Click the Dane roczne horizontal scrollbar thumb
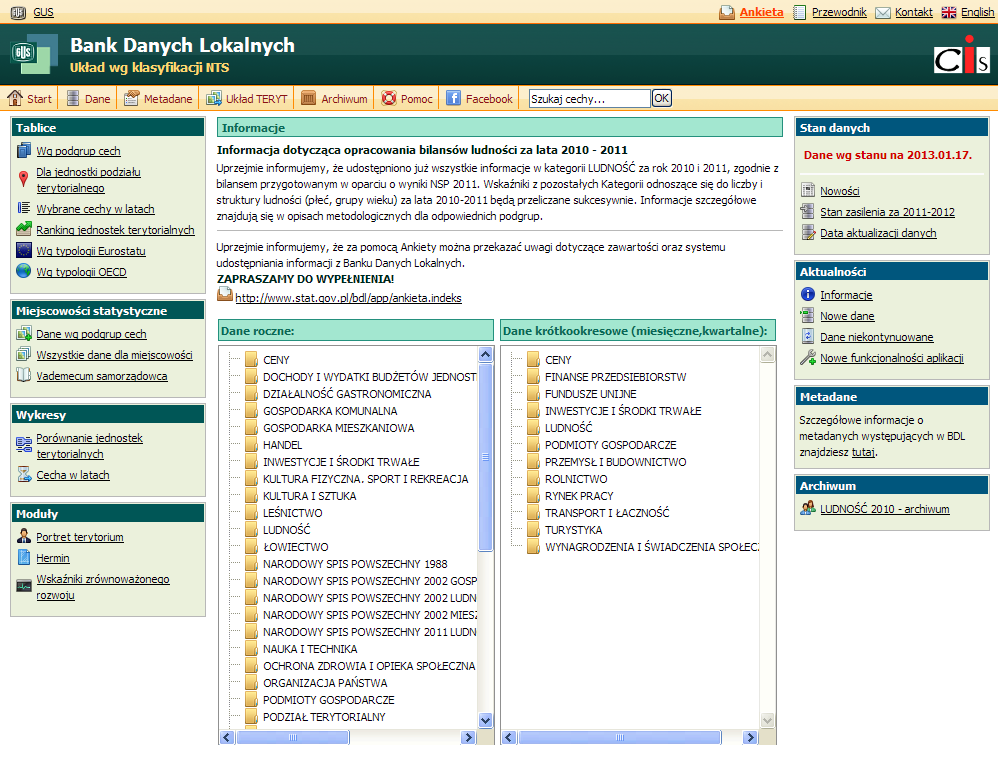 click(x=293, y=737)
